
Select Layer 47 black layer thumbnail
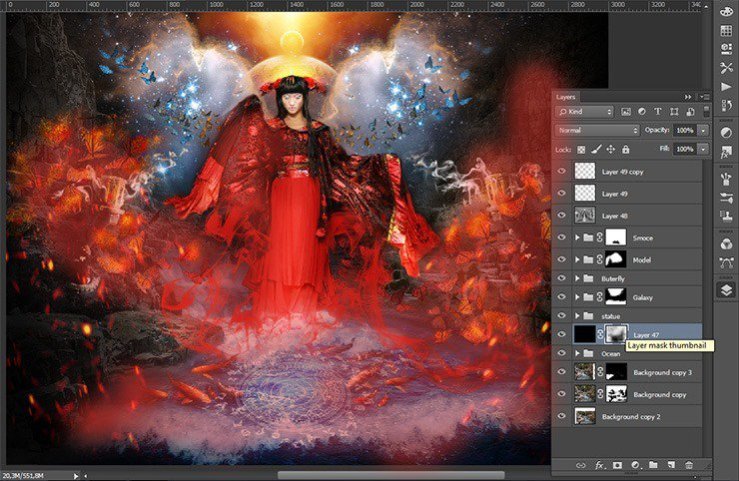pos(584,334)
